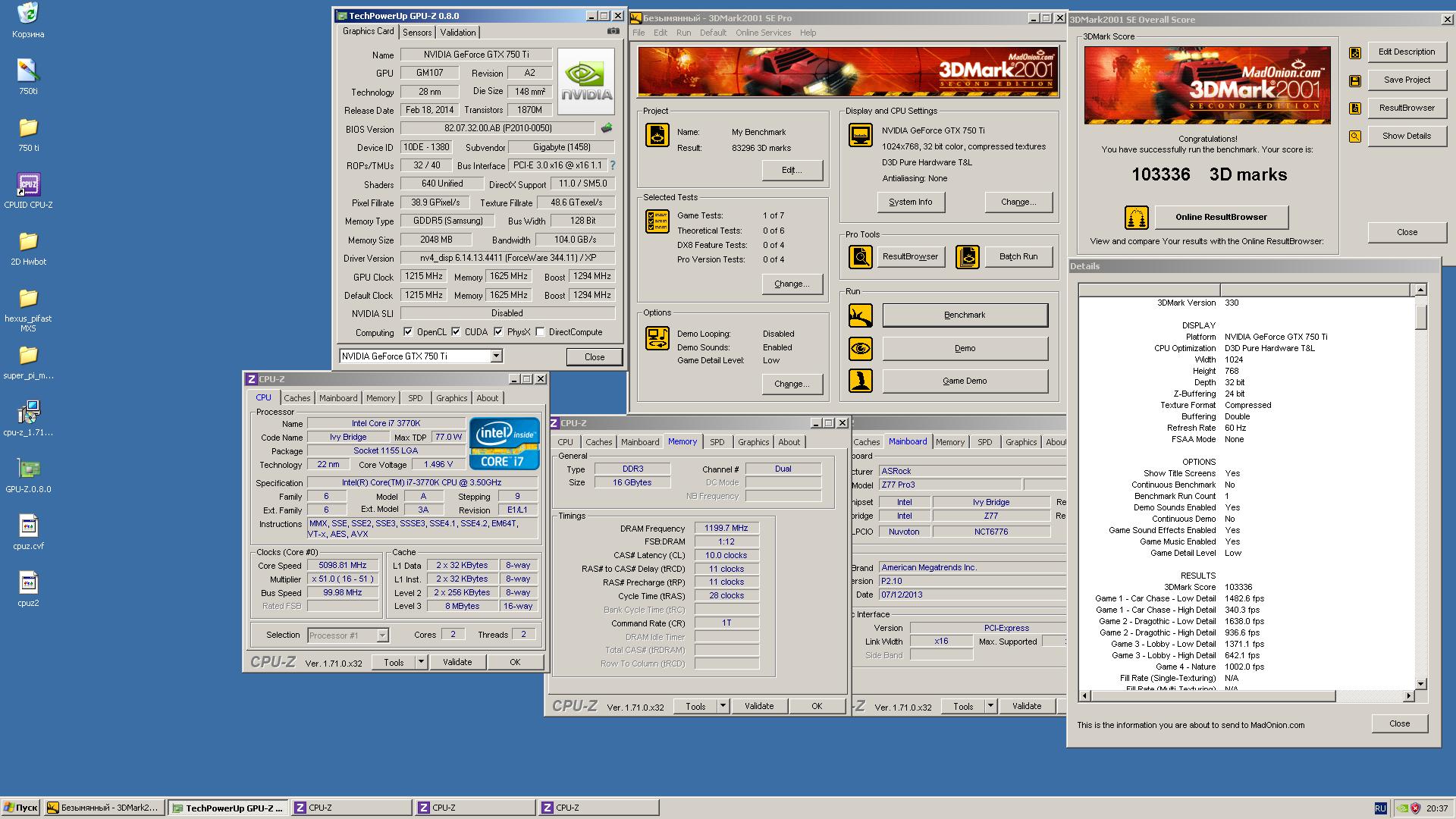
Task: Click the Edit Description icon
Action: click(x=1354, y=53)
